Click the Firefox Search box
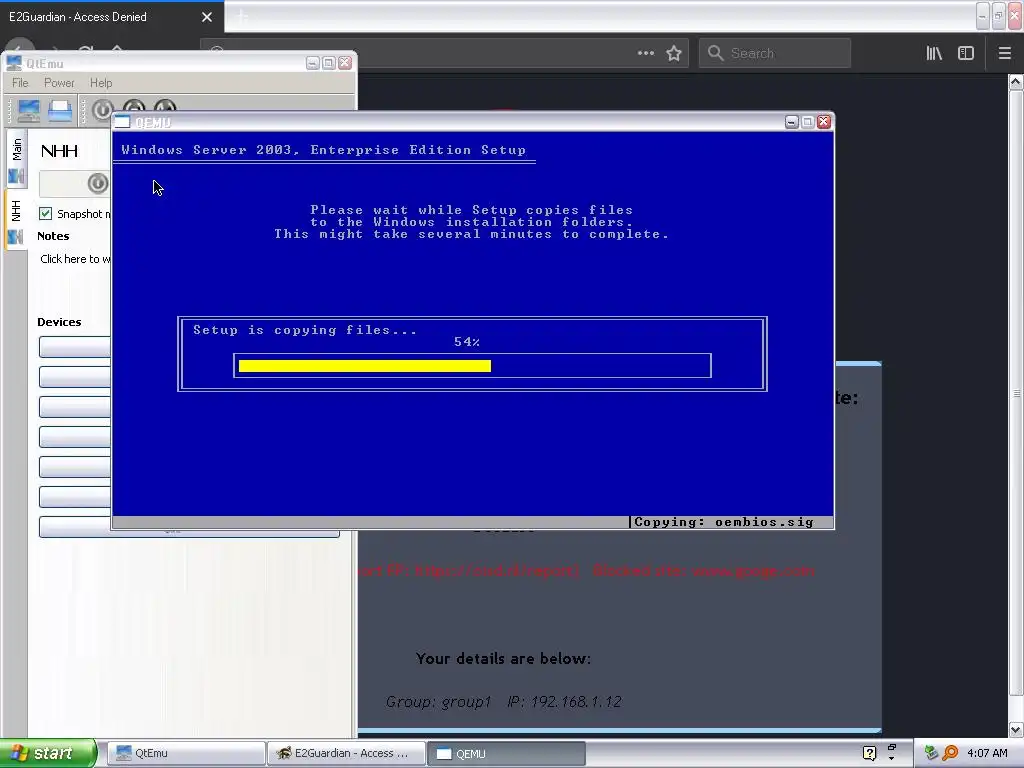This screenshot has height=768, width=1024. click(x=775, y=53)
